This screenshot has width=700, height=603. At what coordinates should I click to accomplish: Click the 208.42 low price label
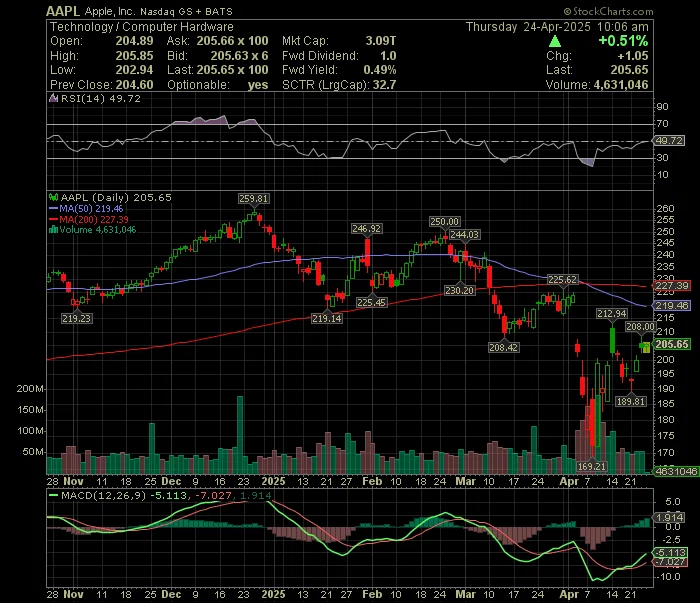point(504,347)
